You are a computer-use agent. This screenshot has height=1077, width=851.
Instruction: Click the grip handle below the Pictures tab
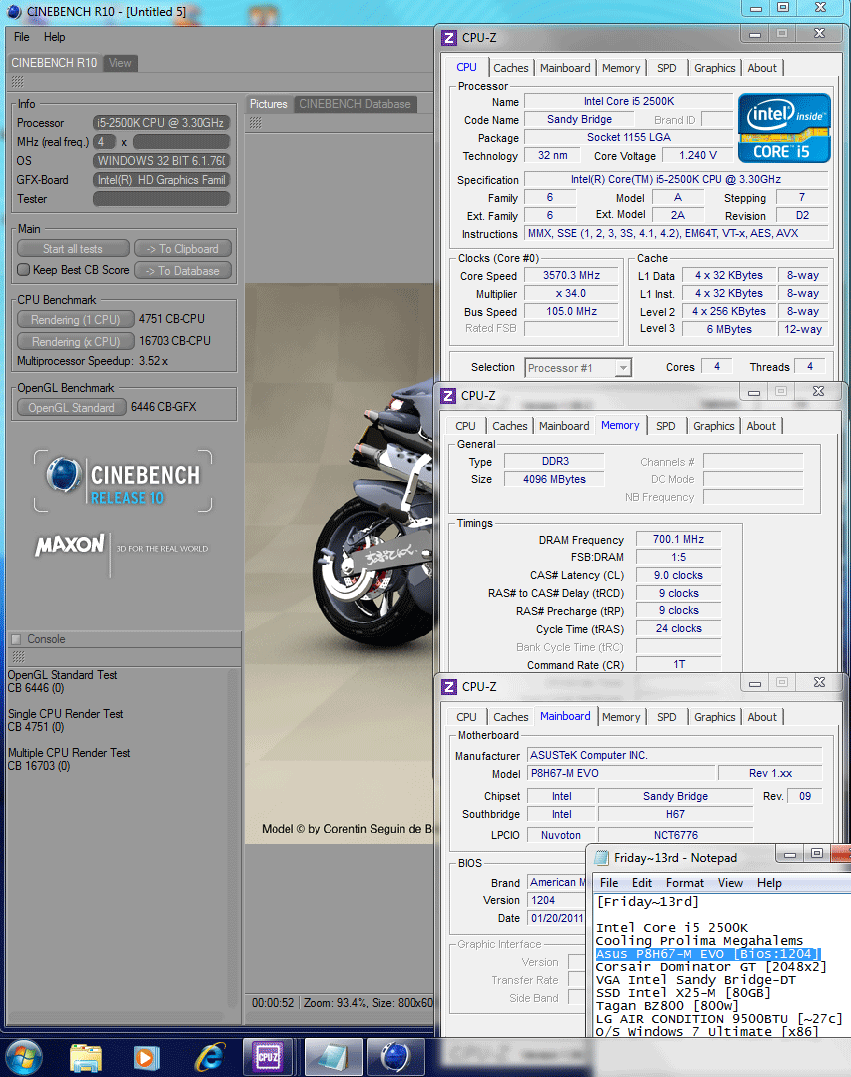(256, 123)
